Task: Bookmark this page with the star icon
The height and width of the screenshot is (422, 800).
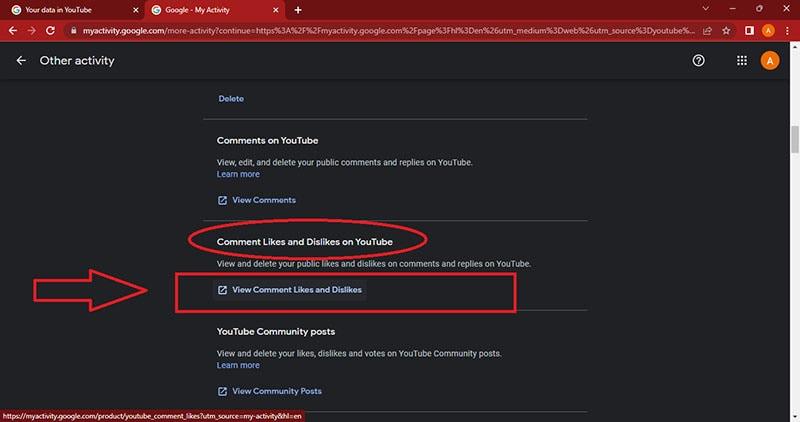Action: [726, 31]
